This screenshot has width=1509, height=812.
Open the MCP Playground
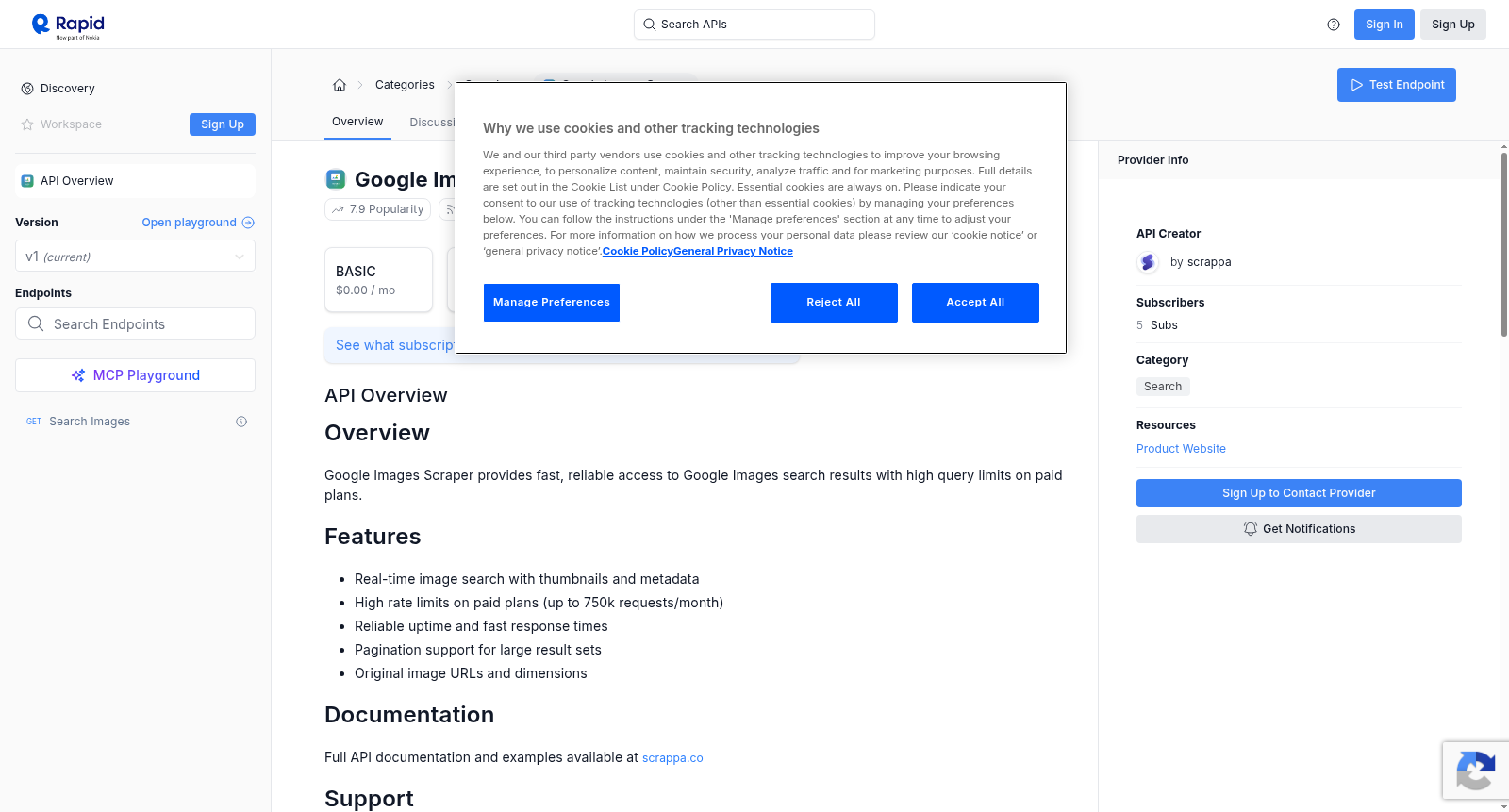tap(135, 375)
